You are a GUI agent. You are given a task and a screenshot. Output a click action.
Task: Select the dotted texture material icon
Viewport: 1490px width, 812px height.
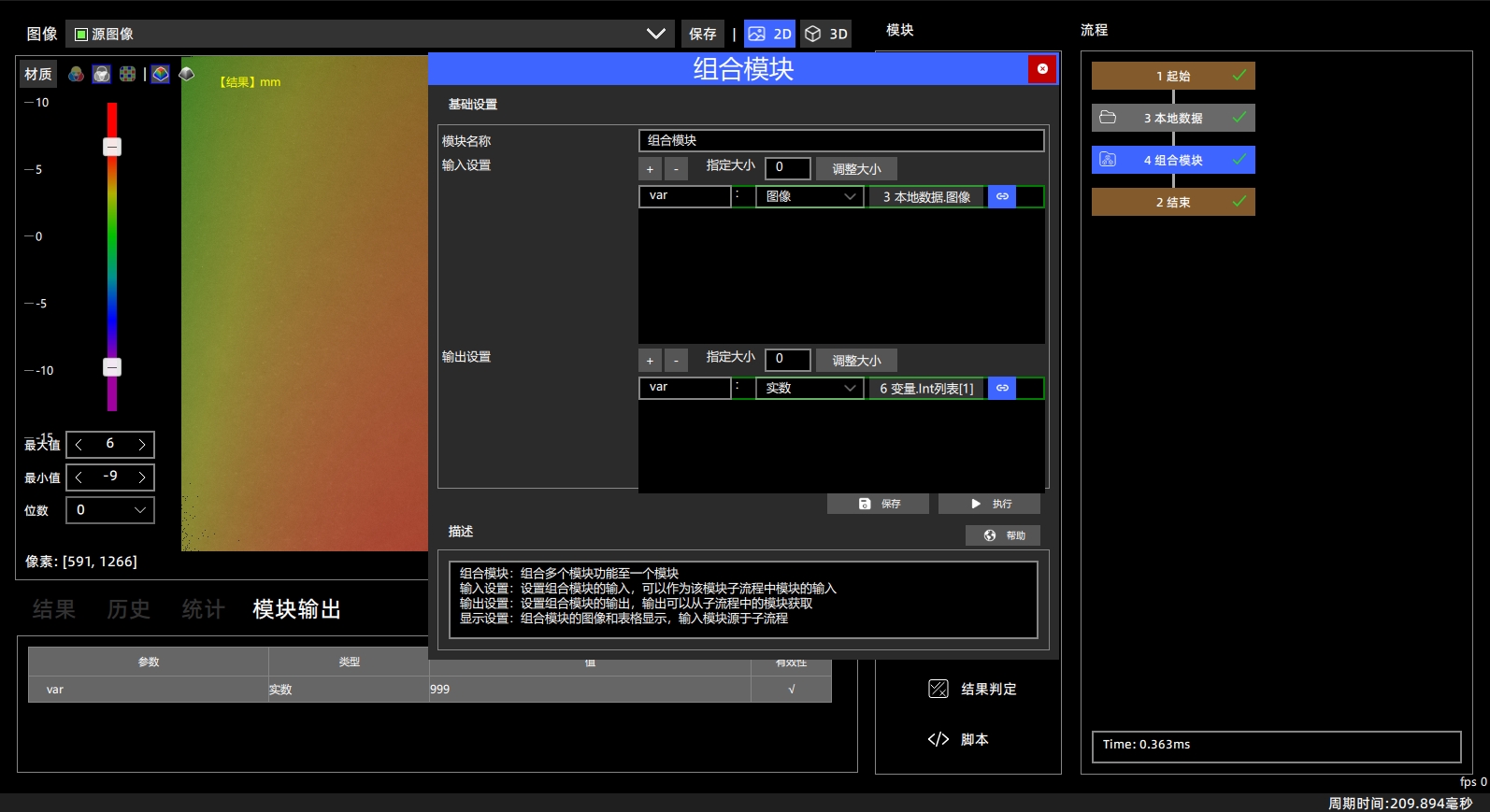point(128,74)
